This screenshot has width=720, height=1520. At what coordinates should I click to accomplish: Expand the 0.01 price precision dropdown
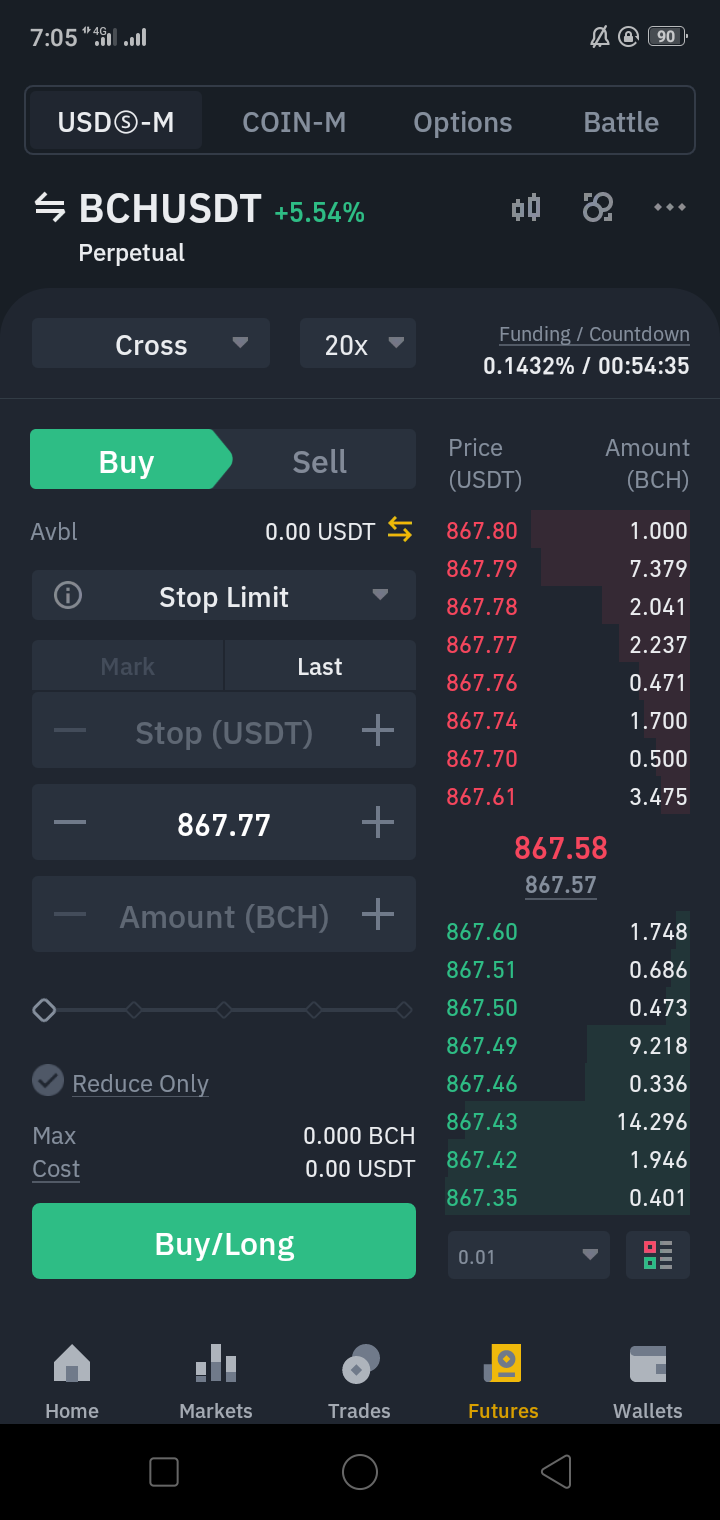pyautogui.click(x=529, y=1255)
